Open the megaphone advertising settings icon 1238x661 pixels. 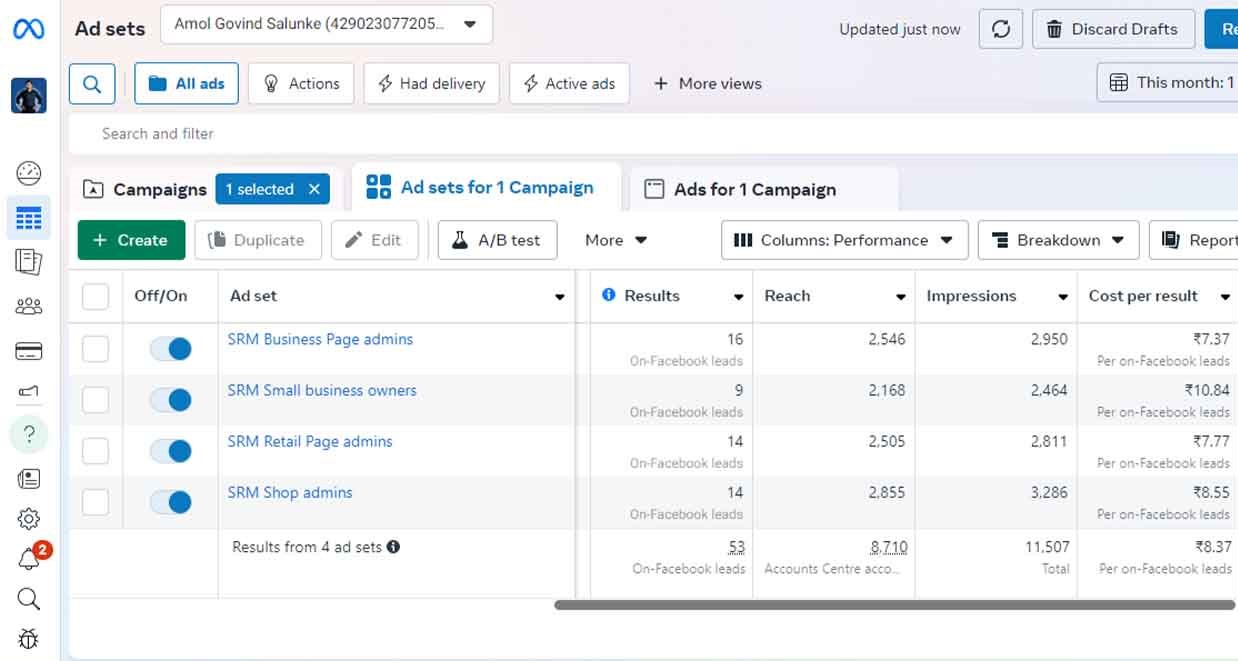[x=29, y=391]
